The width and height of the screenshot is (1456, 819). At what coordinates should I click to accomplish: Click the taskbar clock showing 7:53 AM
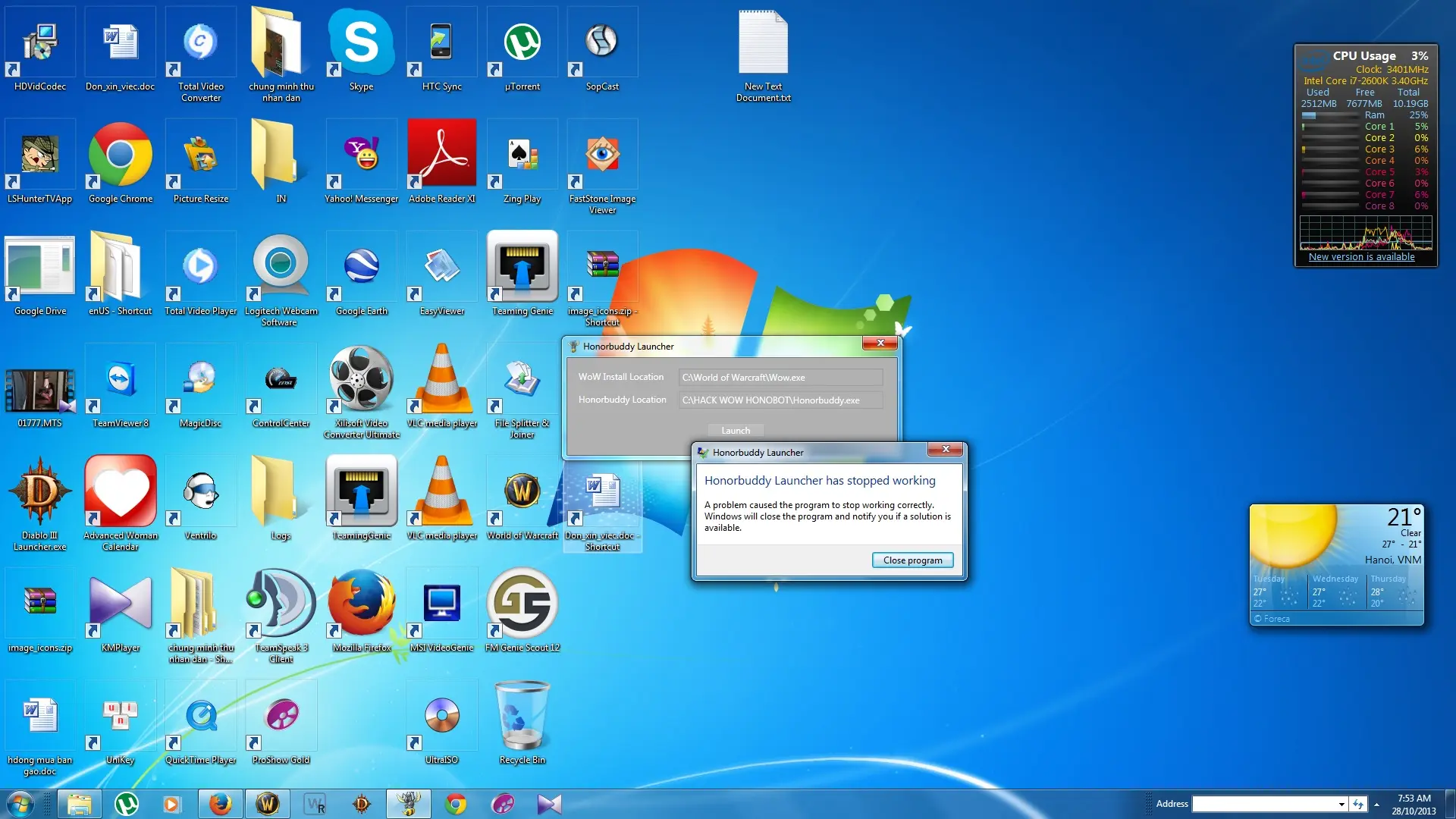click(1414, 804)
